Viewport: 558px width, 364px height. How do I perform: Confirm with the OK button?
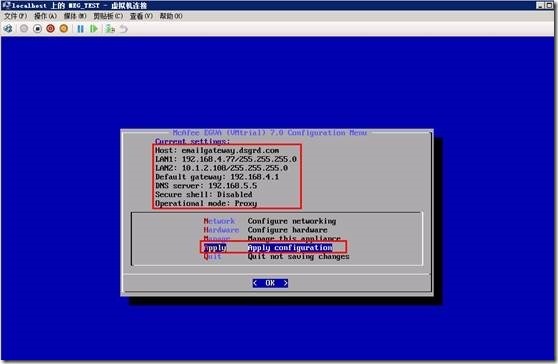point(270,283)
